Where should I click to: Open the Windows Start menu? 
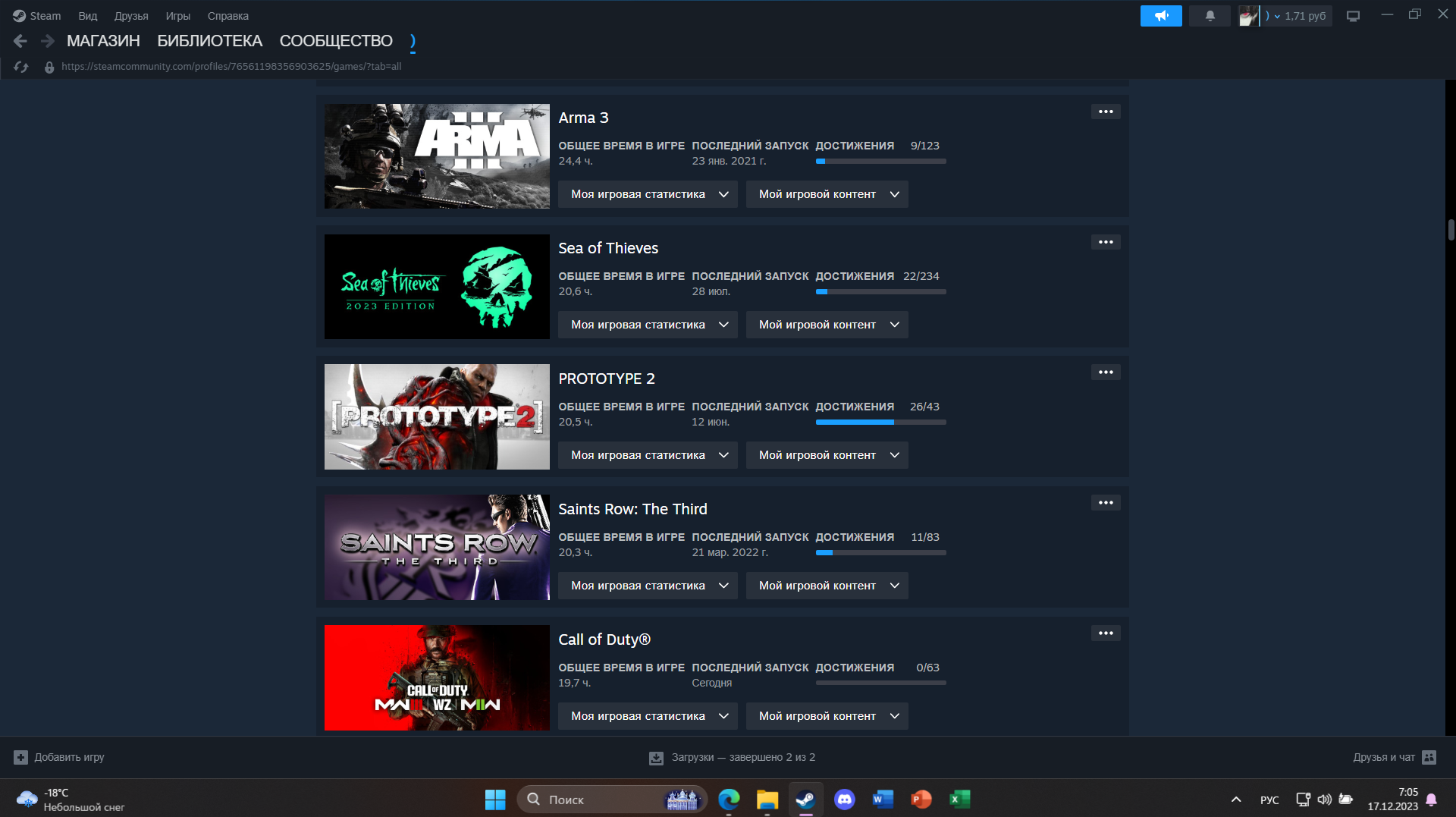click(495, 800)
